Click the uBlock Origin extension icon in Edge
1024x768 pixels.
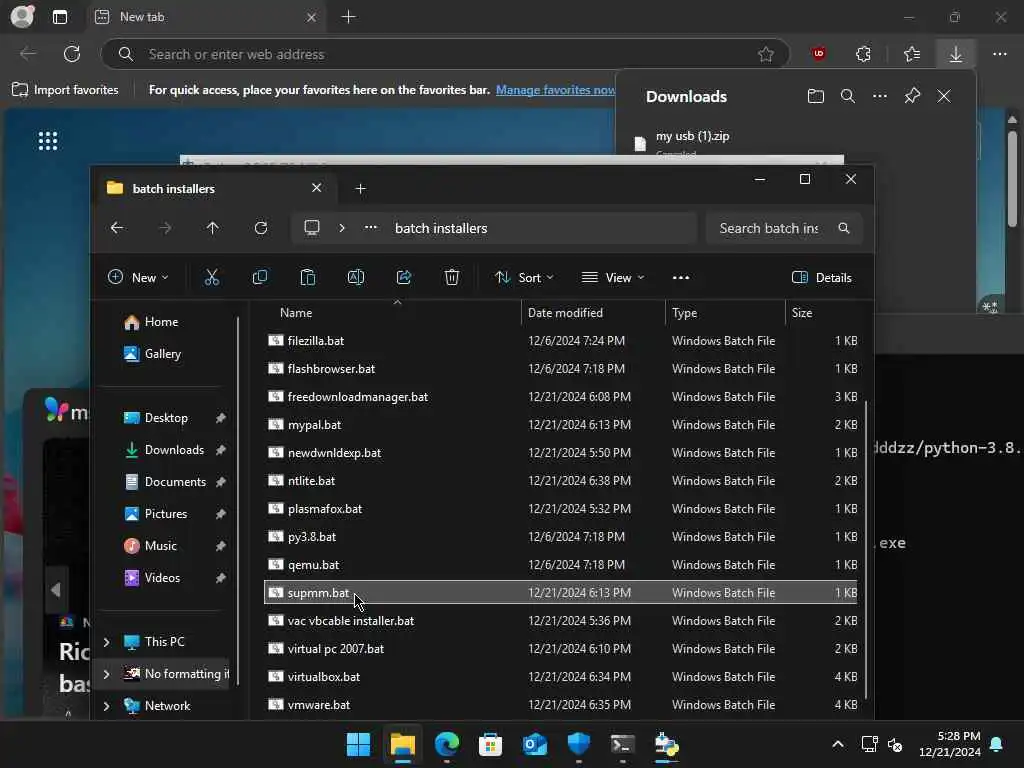tap(818, 54)
